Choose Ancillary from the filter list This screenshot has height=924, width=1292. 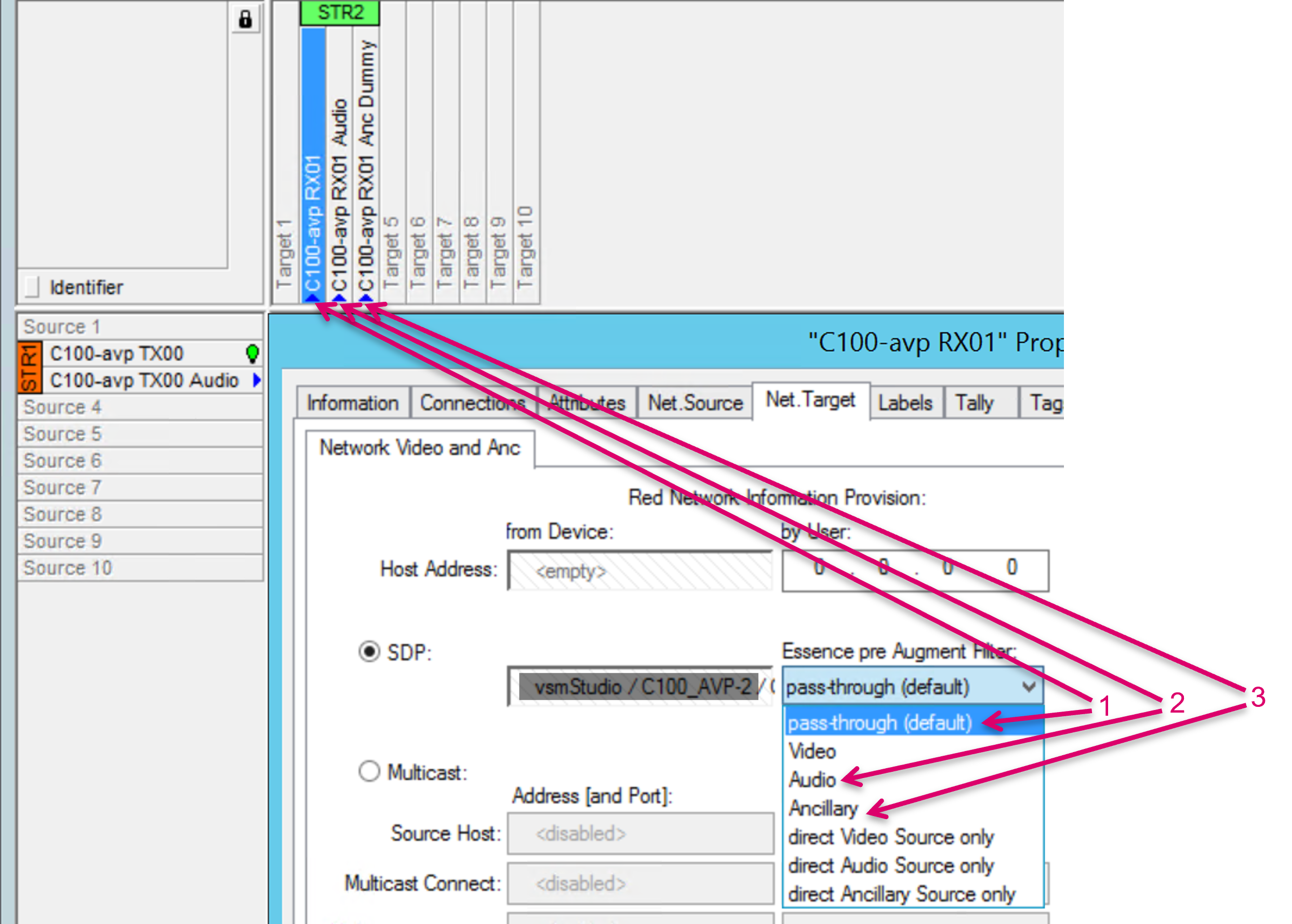[823, 808]
